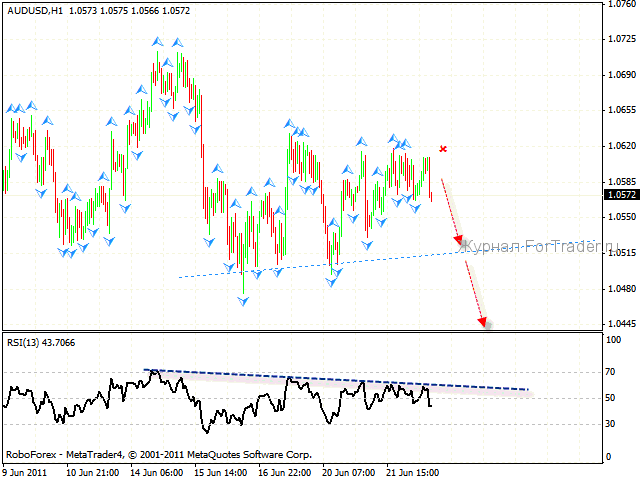
Task: Click RSI scale value 100
Action: [x=613, y=340]
